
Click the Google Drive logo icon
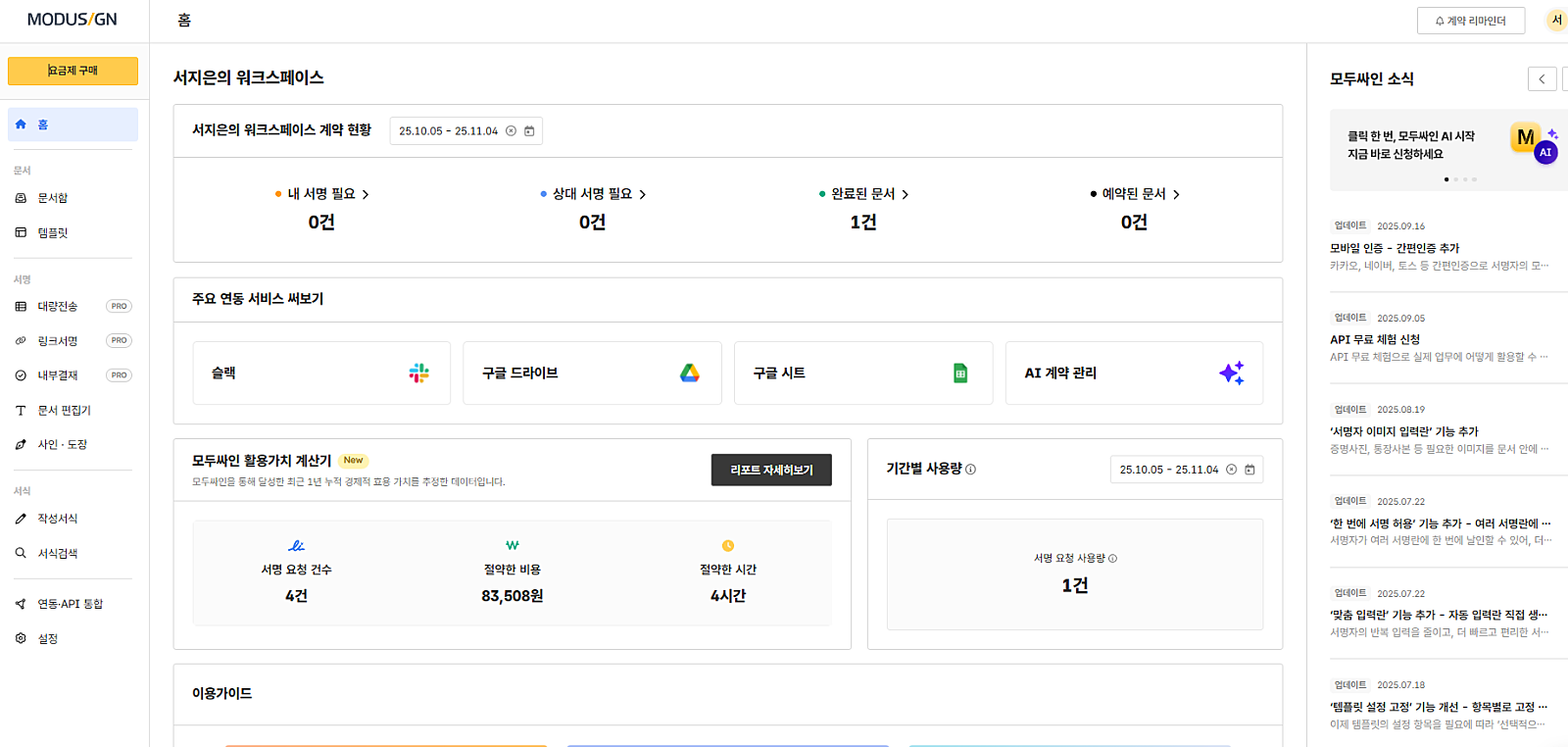tap(690, 373)
